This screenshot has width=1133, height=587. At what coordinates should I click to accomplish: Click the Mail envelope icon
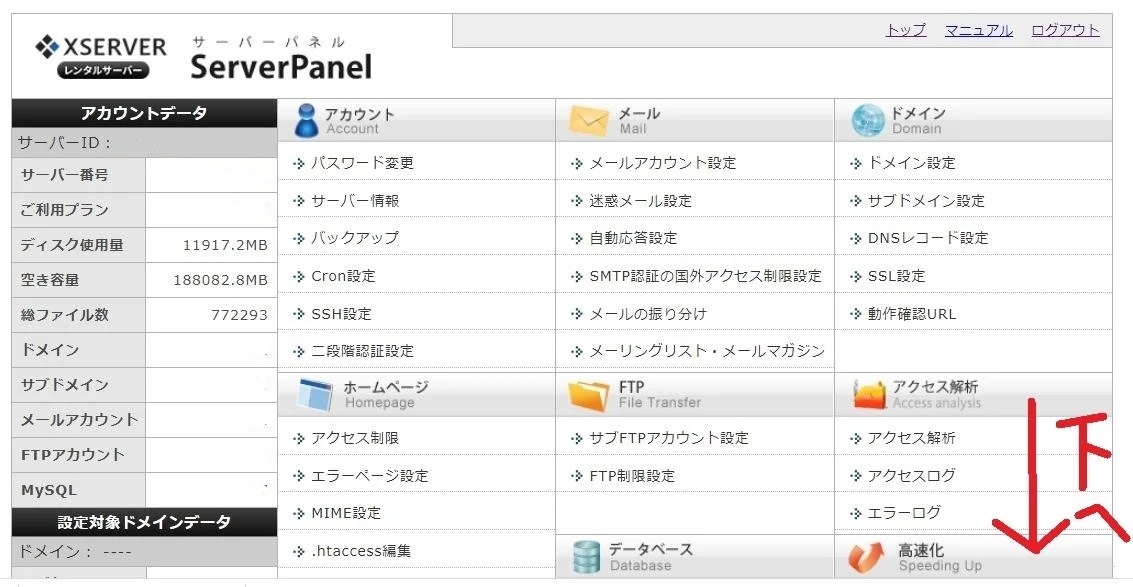[x=588, y=121]
